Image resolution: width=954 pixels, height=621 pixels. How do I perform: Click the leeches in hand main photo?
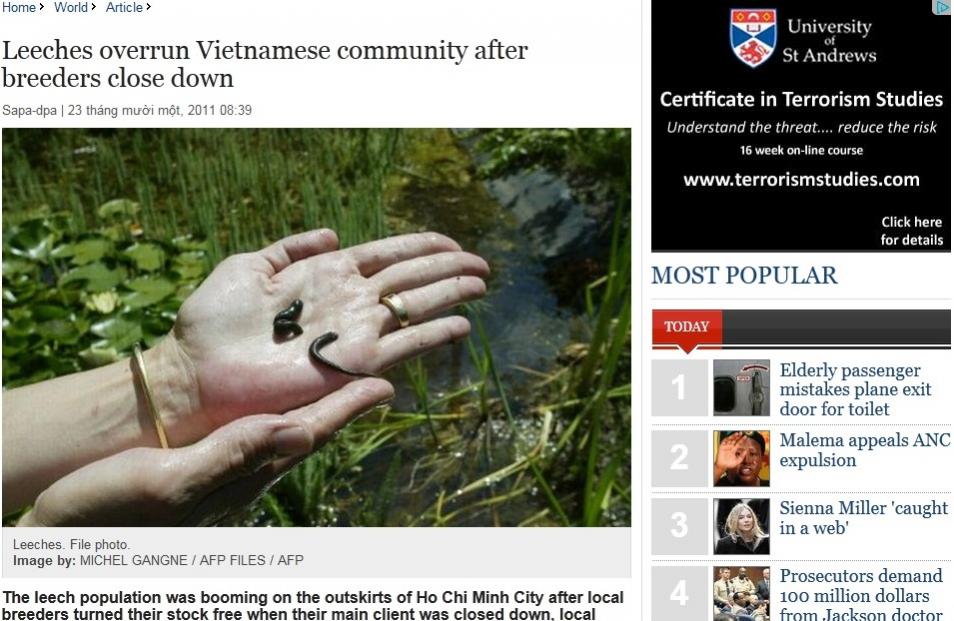[316, 327]
